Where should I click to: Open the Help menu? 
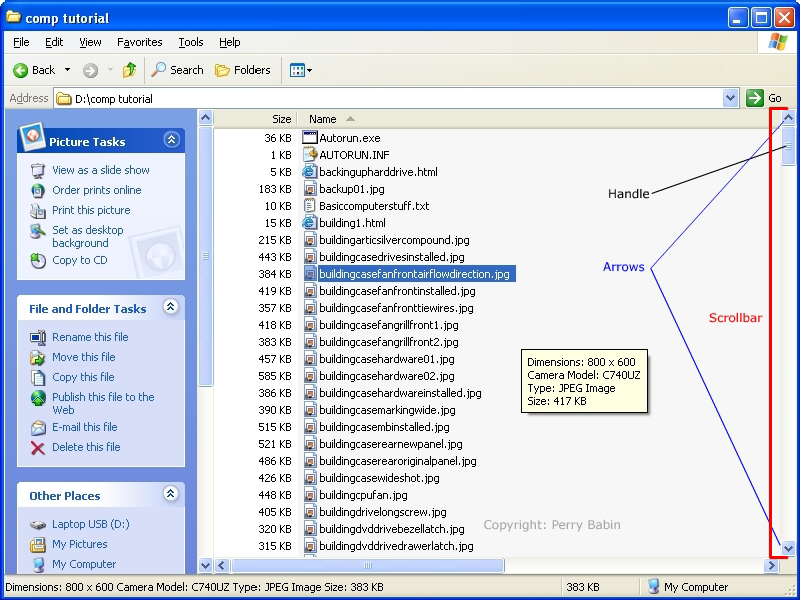(x=230, y=42)
